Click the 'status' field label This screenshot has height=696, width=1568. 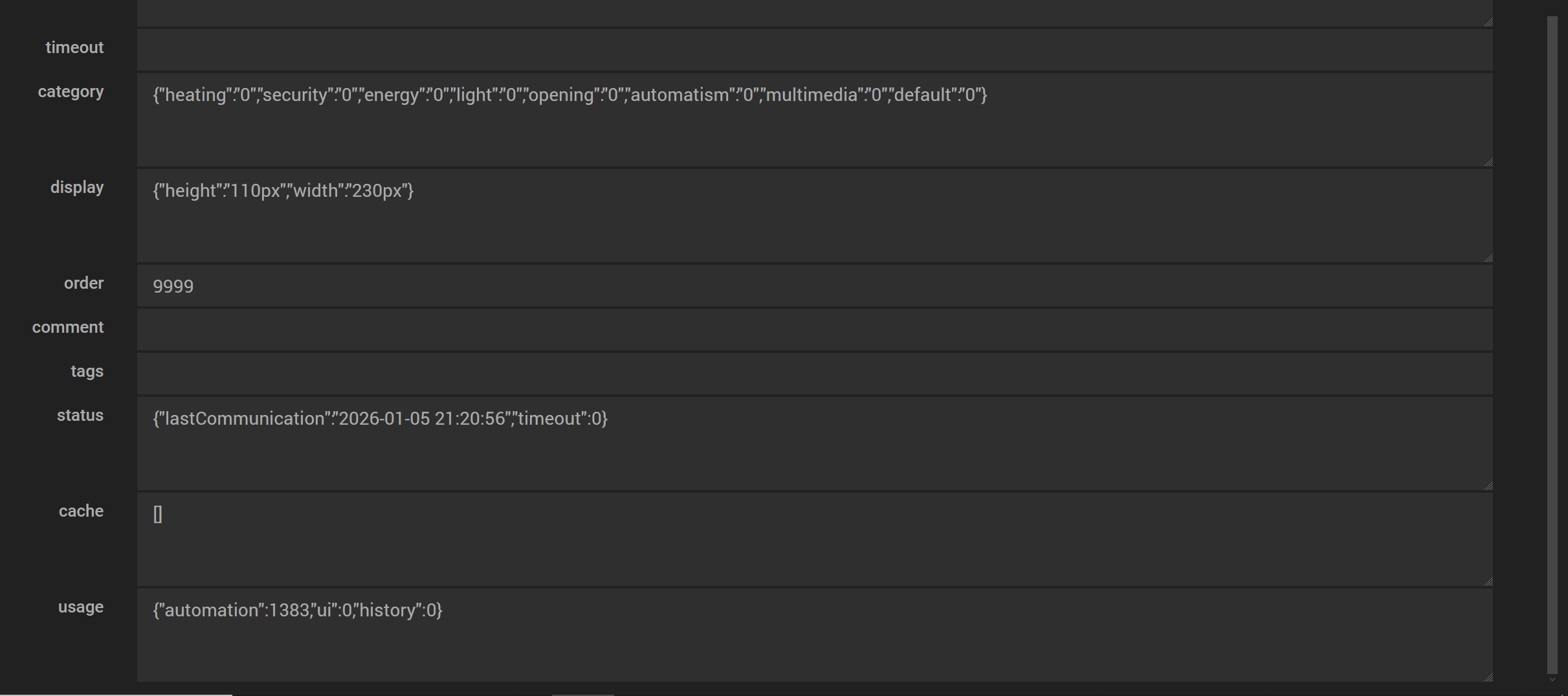[x=80, y=416]
